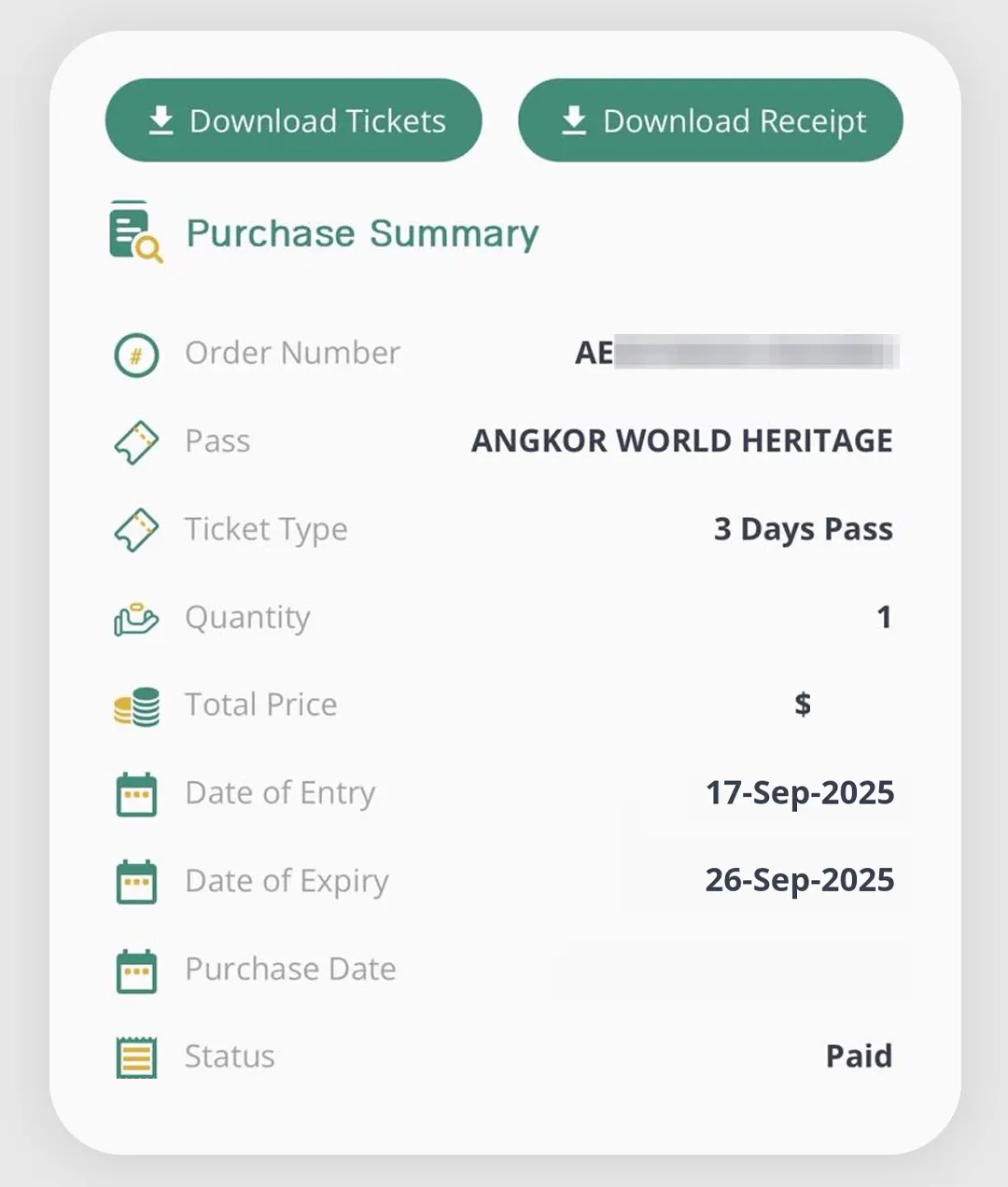The image size is (1008, 1187).
Task: Click the ticket icon beside Pass
Action: click(x=136, y=441)
